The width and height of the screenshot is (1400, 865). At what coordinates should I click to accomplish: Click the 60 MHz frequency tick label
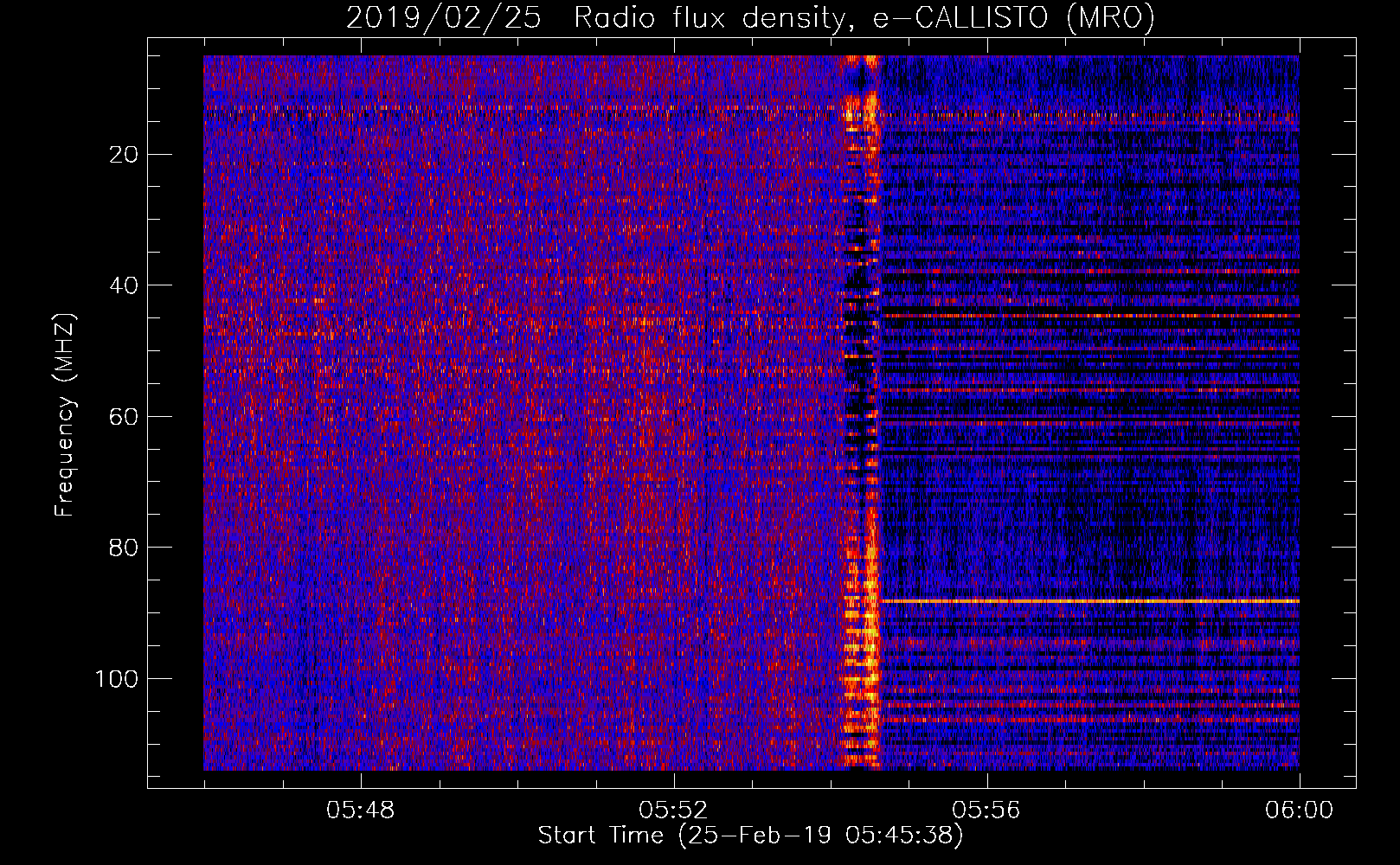coord(124,417)
